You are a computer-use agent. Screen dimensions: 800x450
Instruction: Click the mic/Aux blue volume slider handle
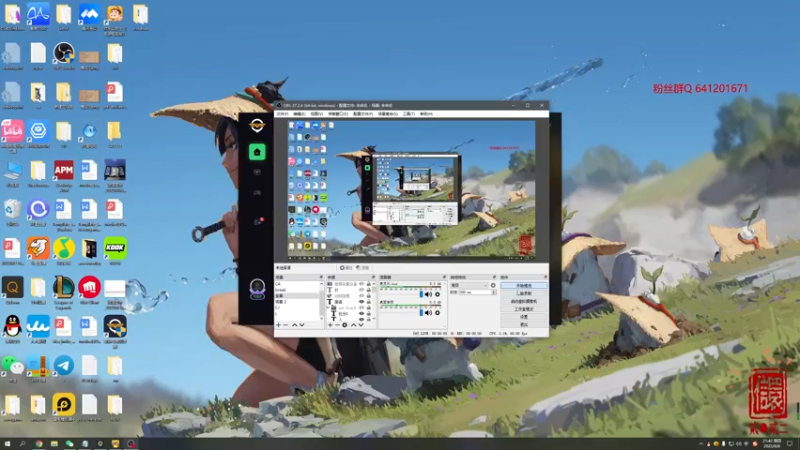(421, 294)
